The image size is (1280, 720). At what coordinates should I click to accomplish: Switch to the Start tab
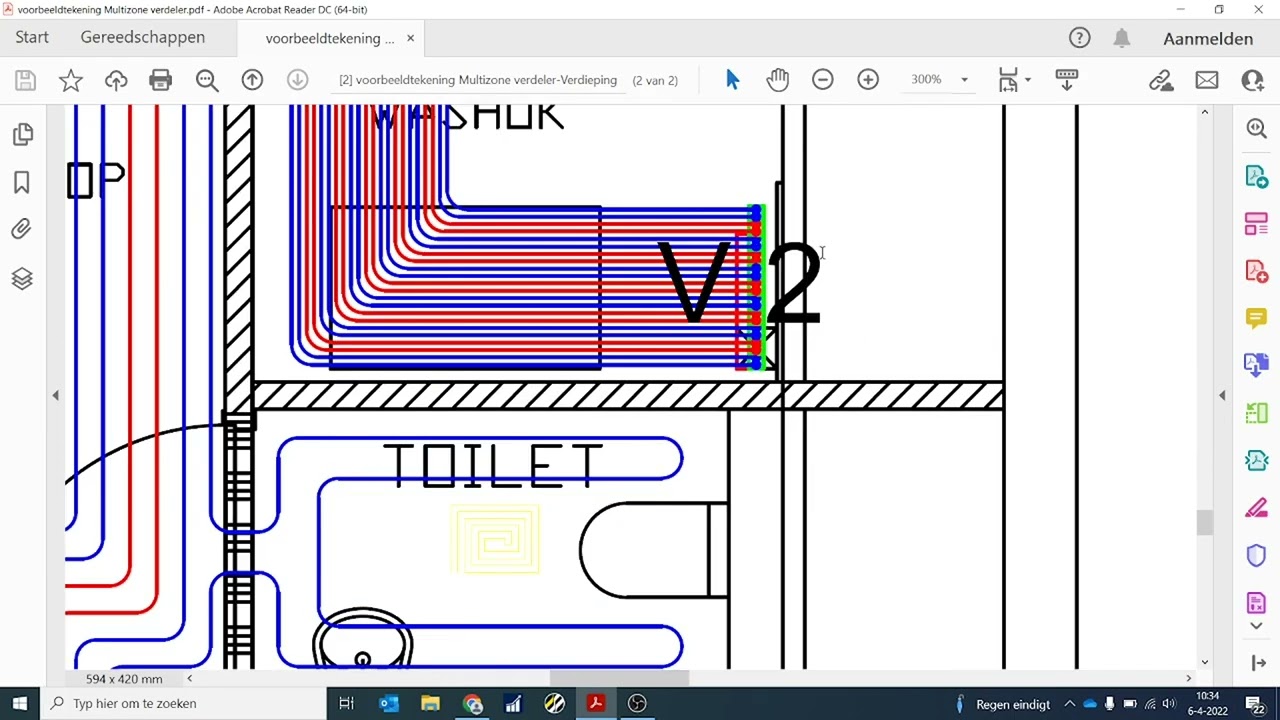[32, 38]
